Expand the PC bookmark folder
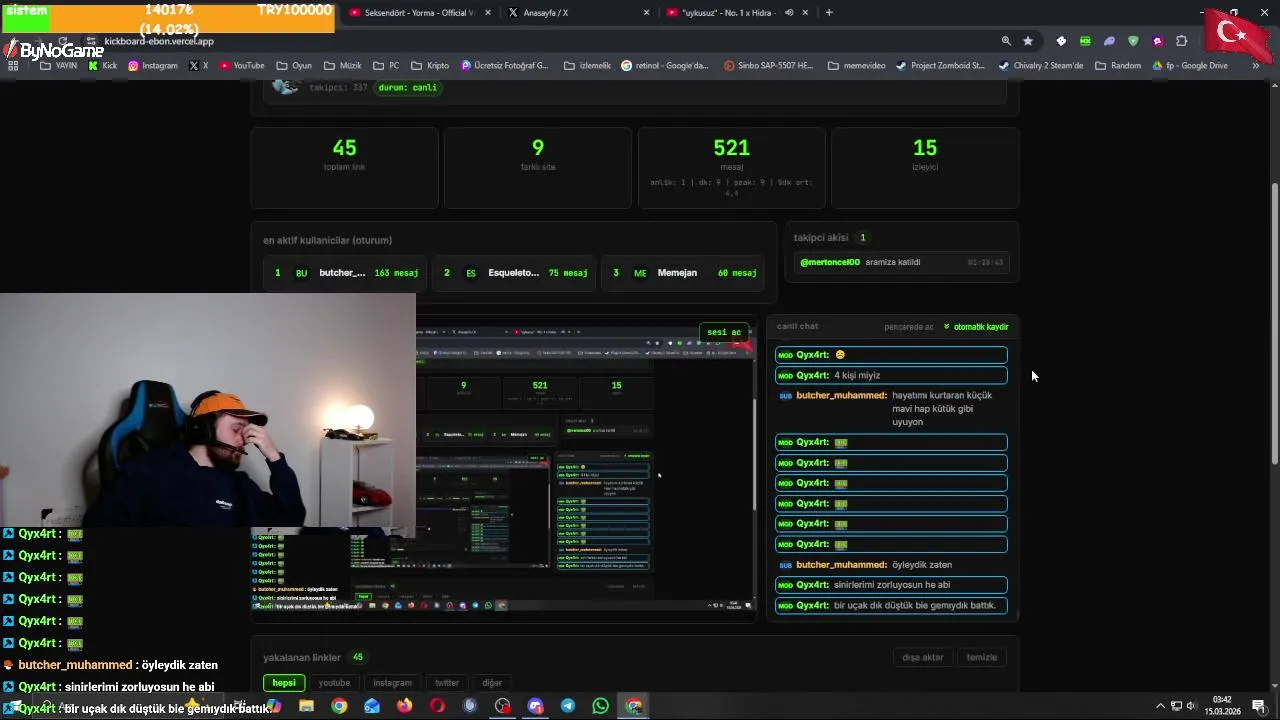Viewport: 1280px width, 720px height. pyautogui.click(x=386, y=65)
